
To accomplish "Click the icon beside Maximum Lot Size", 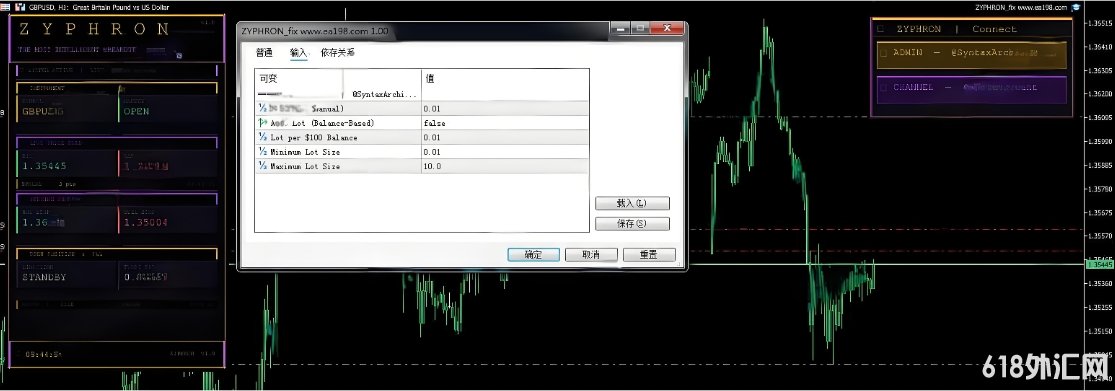I will click(x=263, y=166).
